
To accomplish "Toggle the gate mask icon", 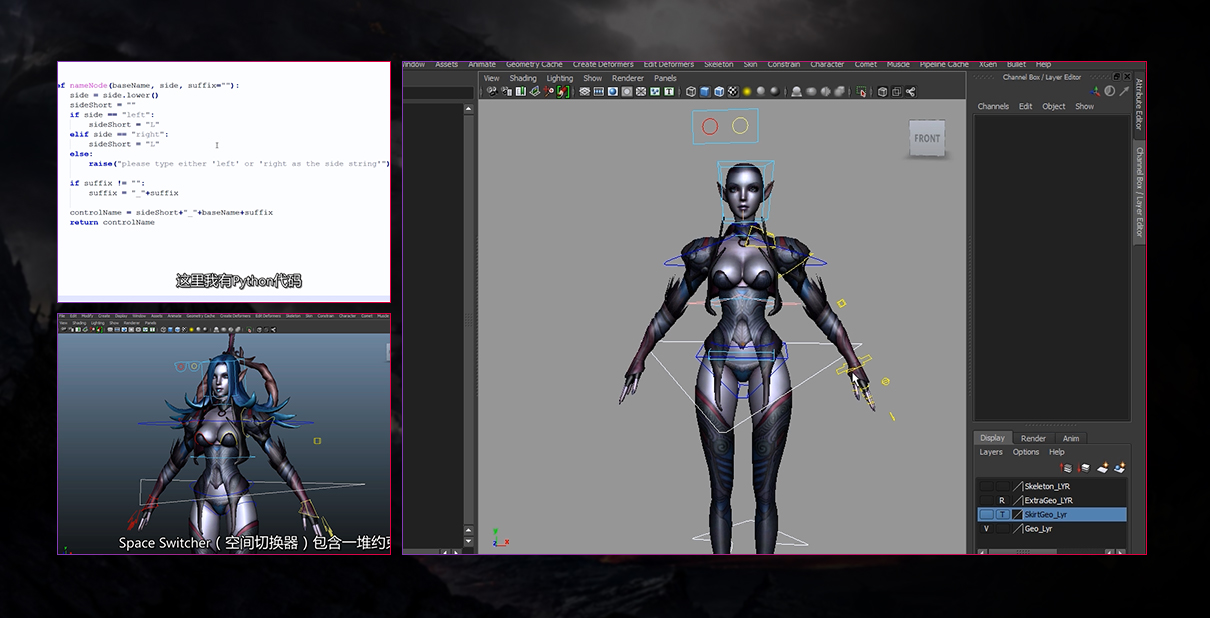I will [627, 92].
